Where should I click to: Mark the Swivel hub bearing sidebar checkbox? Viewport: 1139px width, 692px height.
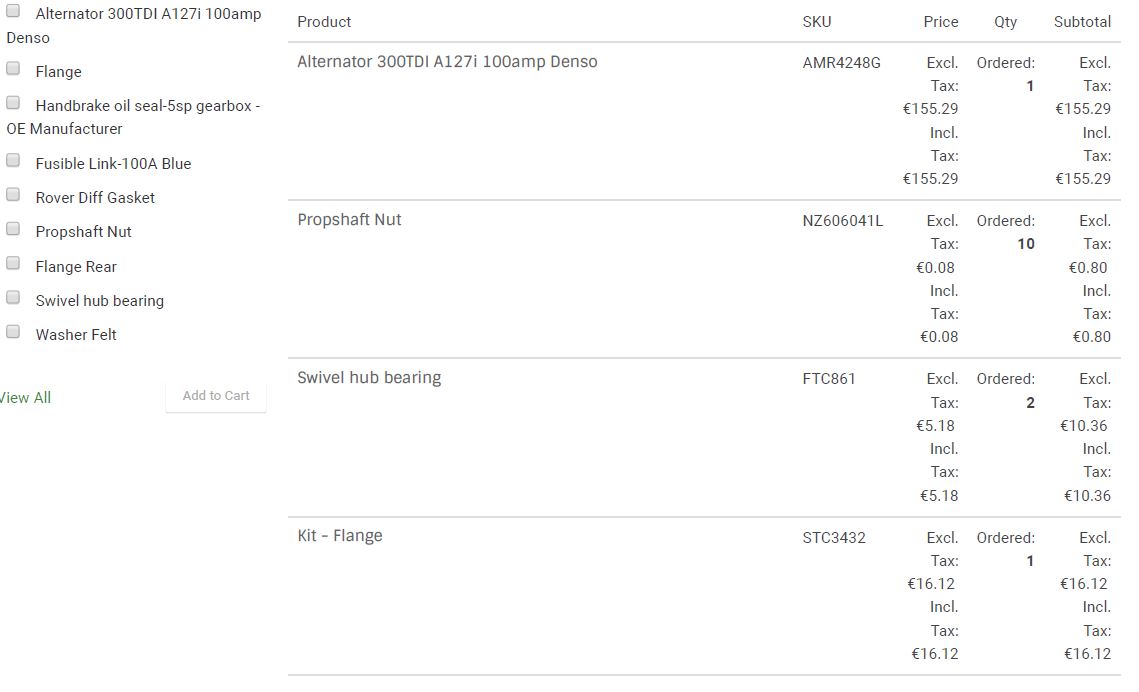(x=13, y=298)
